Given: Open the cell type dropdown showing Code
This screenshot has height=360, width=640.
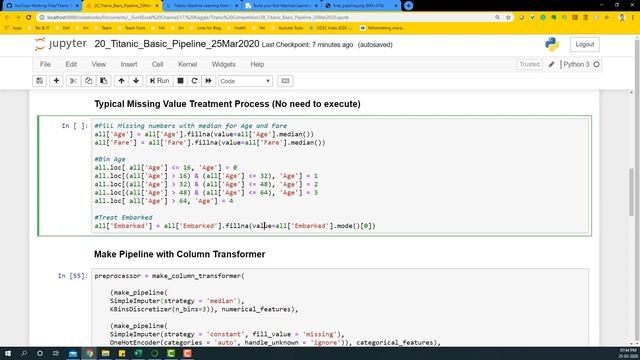Looking at the screenshot, I should pos(245,81).
